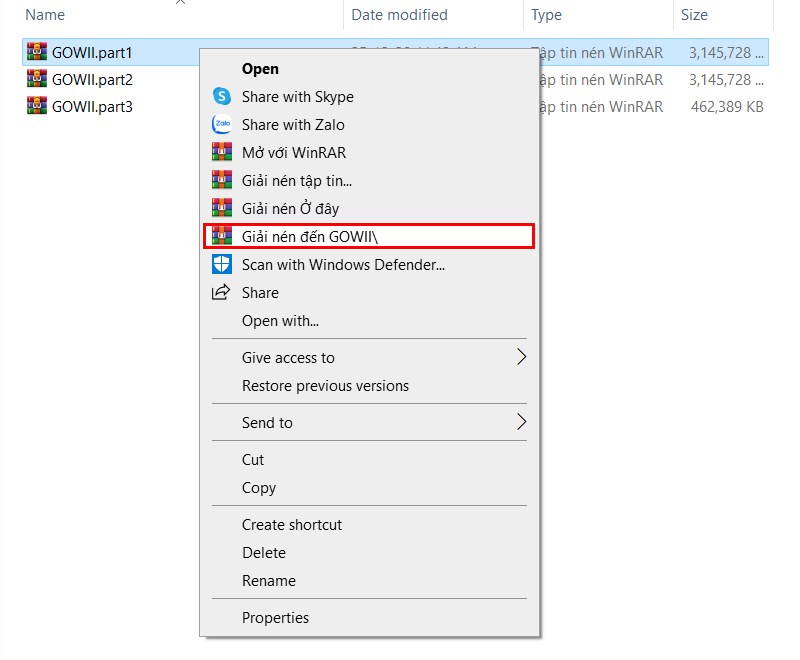The width and height of the screenshot is (800, 660).
Task: Click the Share arrow icon
Action: (x=221, y=293)
